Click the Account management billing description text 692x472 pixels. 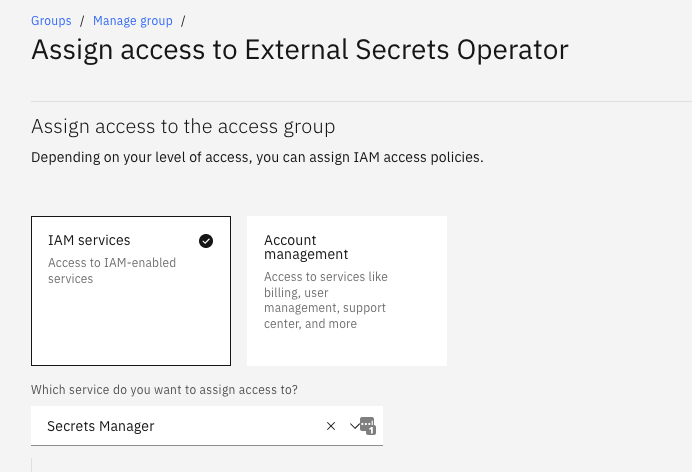(325, 300)
